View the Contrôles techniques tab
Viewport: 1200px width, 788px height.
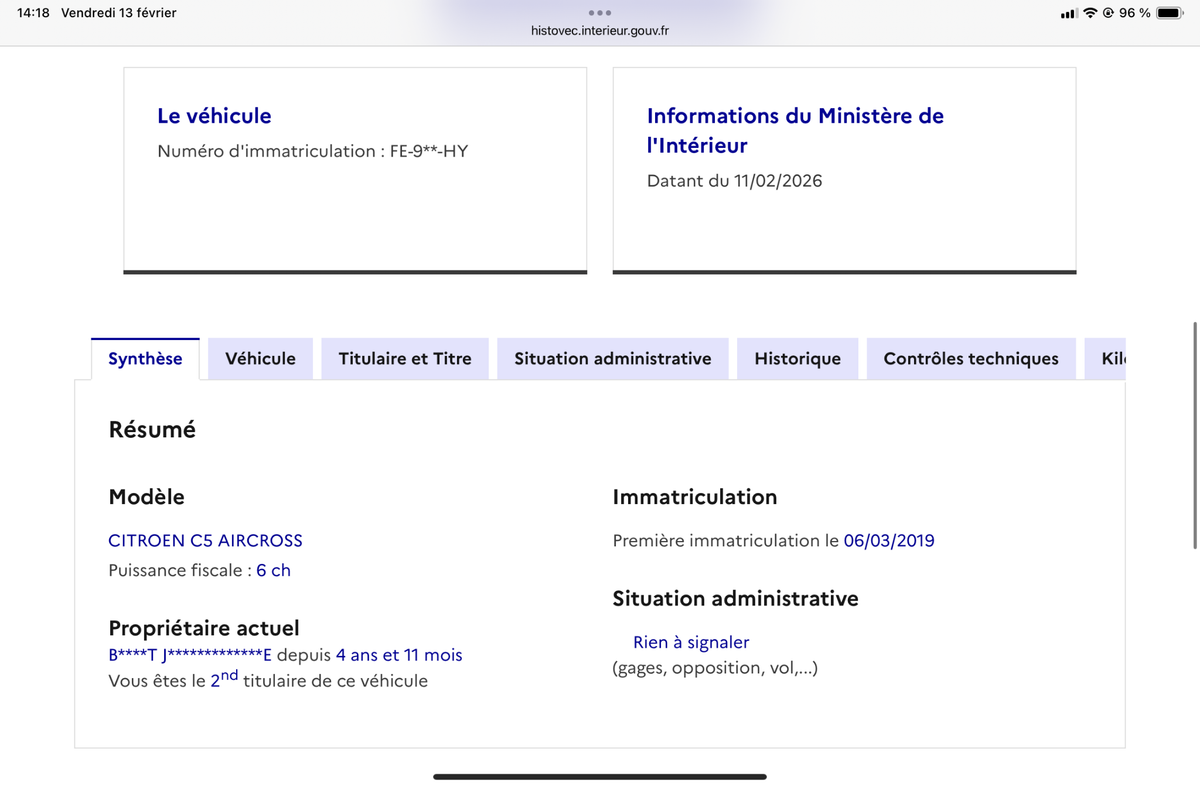click(x=970, y=358)
